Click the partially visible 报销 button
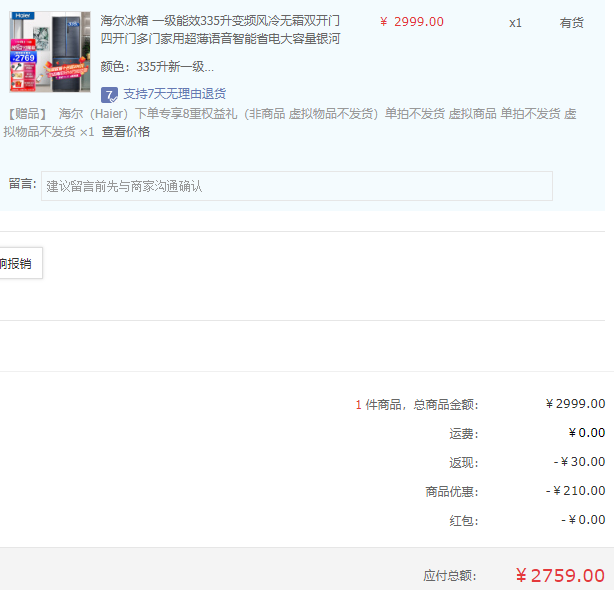Screen dimensions: 614x590 [x=20, y=263]
